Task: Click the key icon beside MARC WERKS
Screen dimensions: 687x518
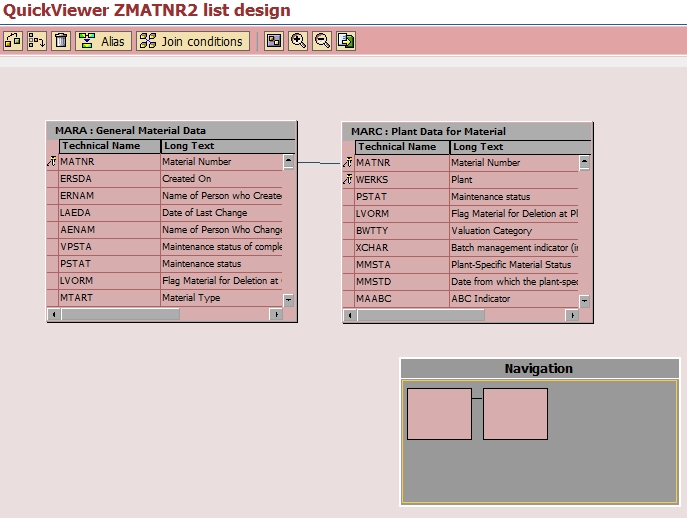Action: tap(348, 179)
